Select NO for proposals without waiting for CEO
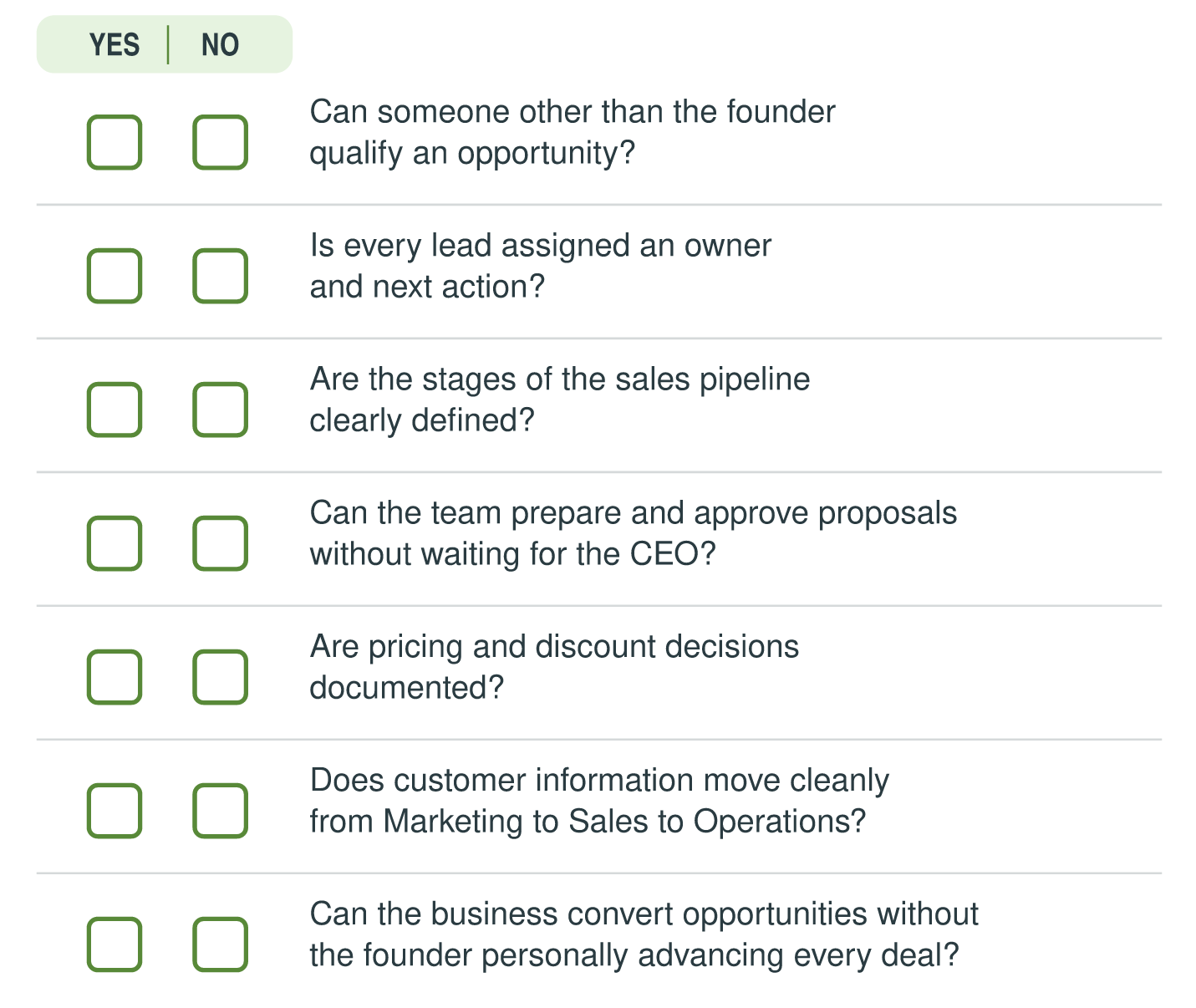This screenshot has width=1196, height=1008. pos(220,543)
